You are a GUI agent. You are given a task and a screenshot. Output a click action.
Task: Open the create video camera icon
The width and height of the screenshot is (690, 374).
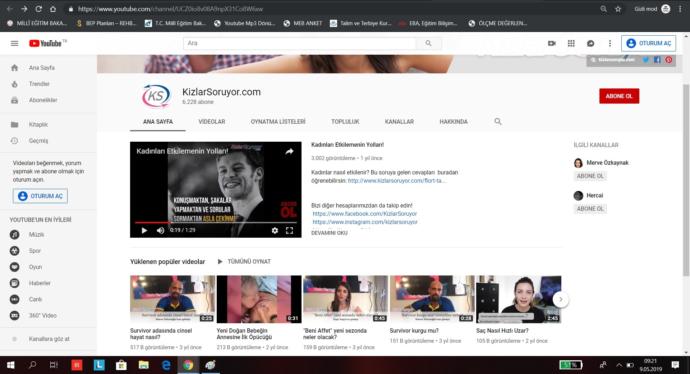tap(551, 43)
